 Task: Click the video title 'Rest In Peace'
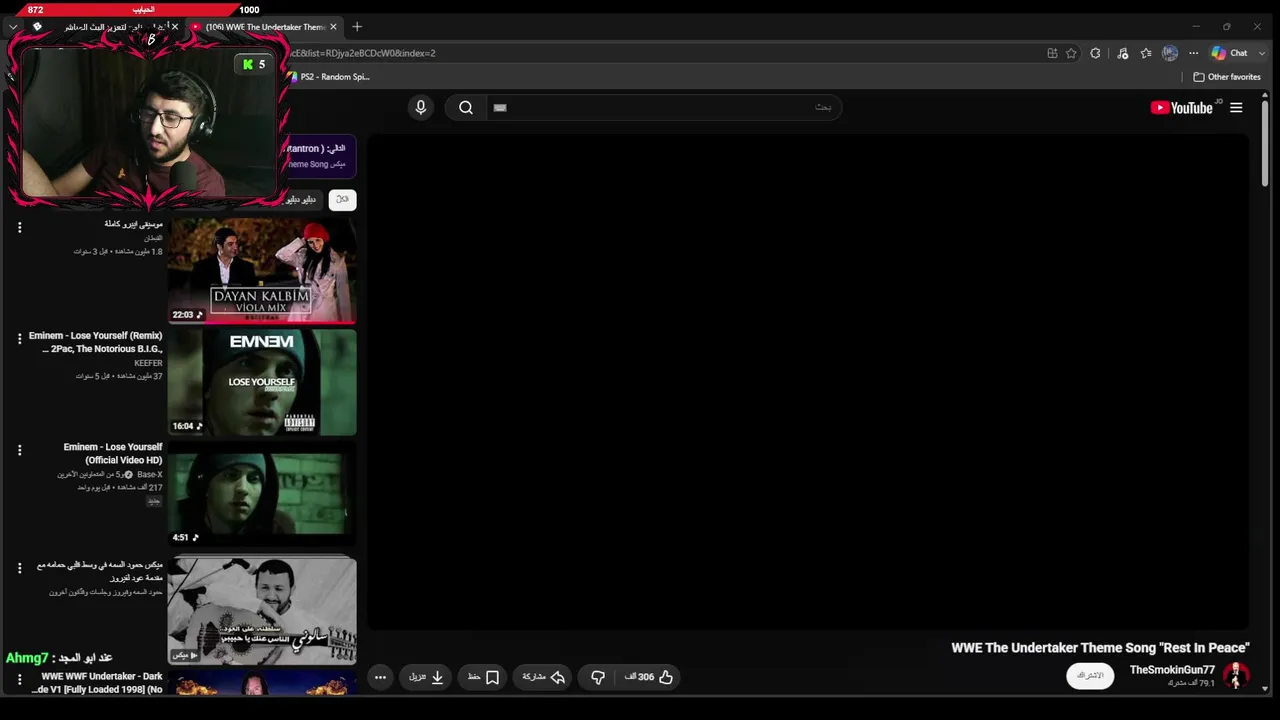coord(1100,647)
